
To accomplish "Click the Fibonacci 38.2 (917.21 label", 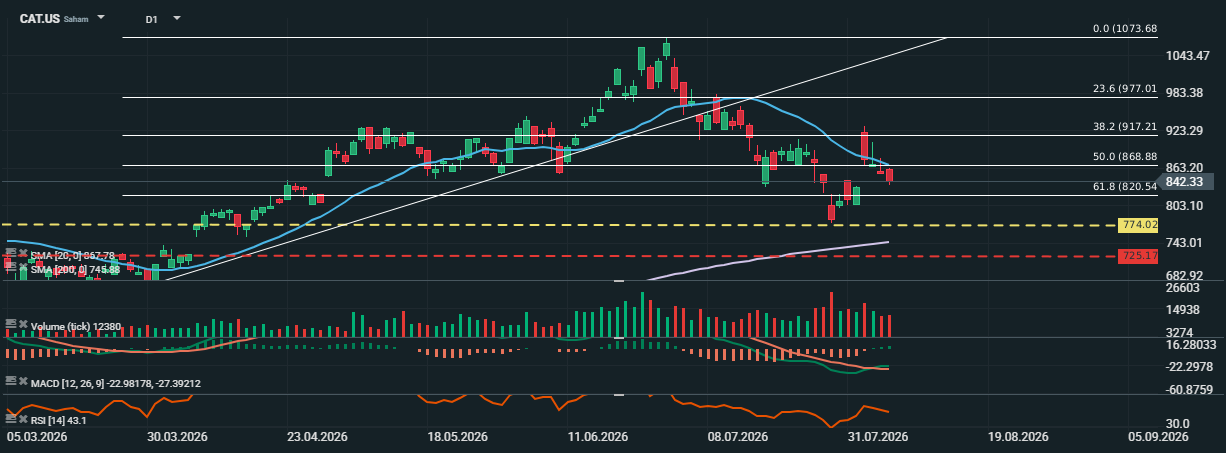I will click(1125, 127).
